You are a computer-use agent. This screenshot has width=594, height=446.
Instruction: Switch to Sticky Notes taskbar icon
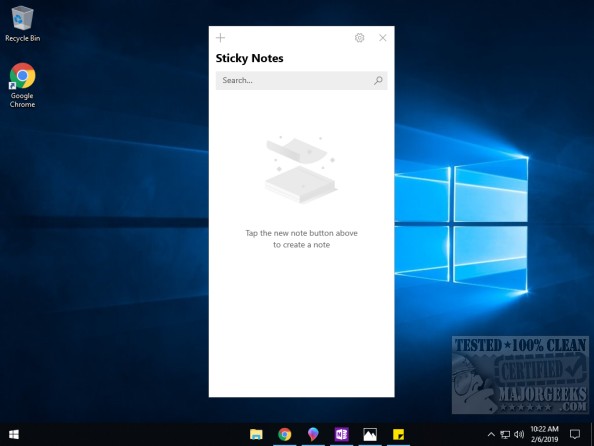398,434
